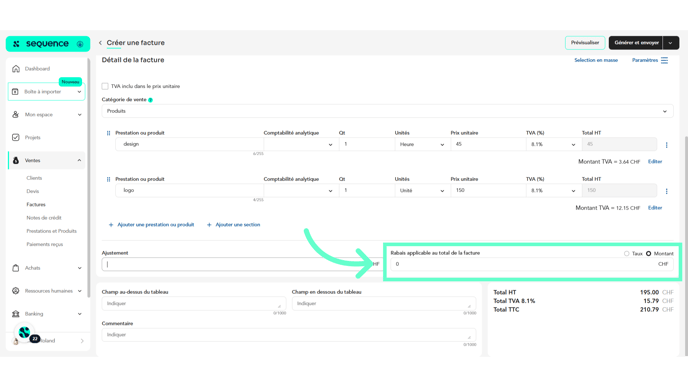Click the Champ au-dessus du tableau field

(x=194, y=304)
